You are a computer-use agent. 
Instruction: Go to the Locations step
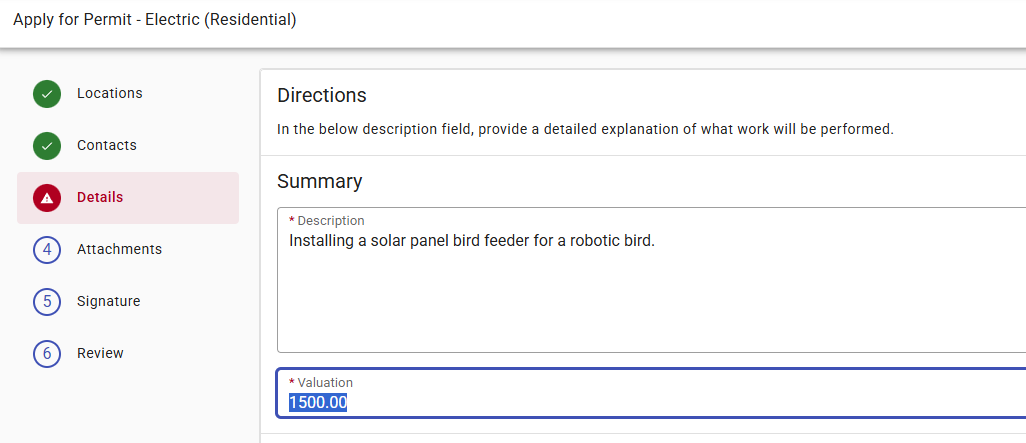110,94
